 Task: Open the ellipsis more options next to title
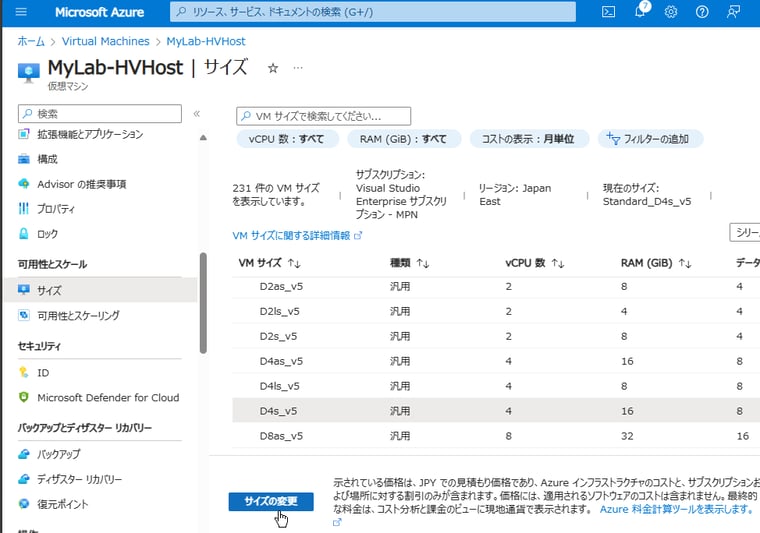[298, 68]
